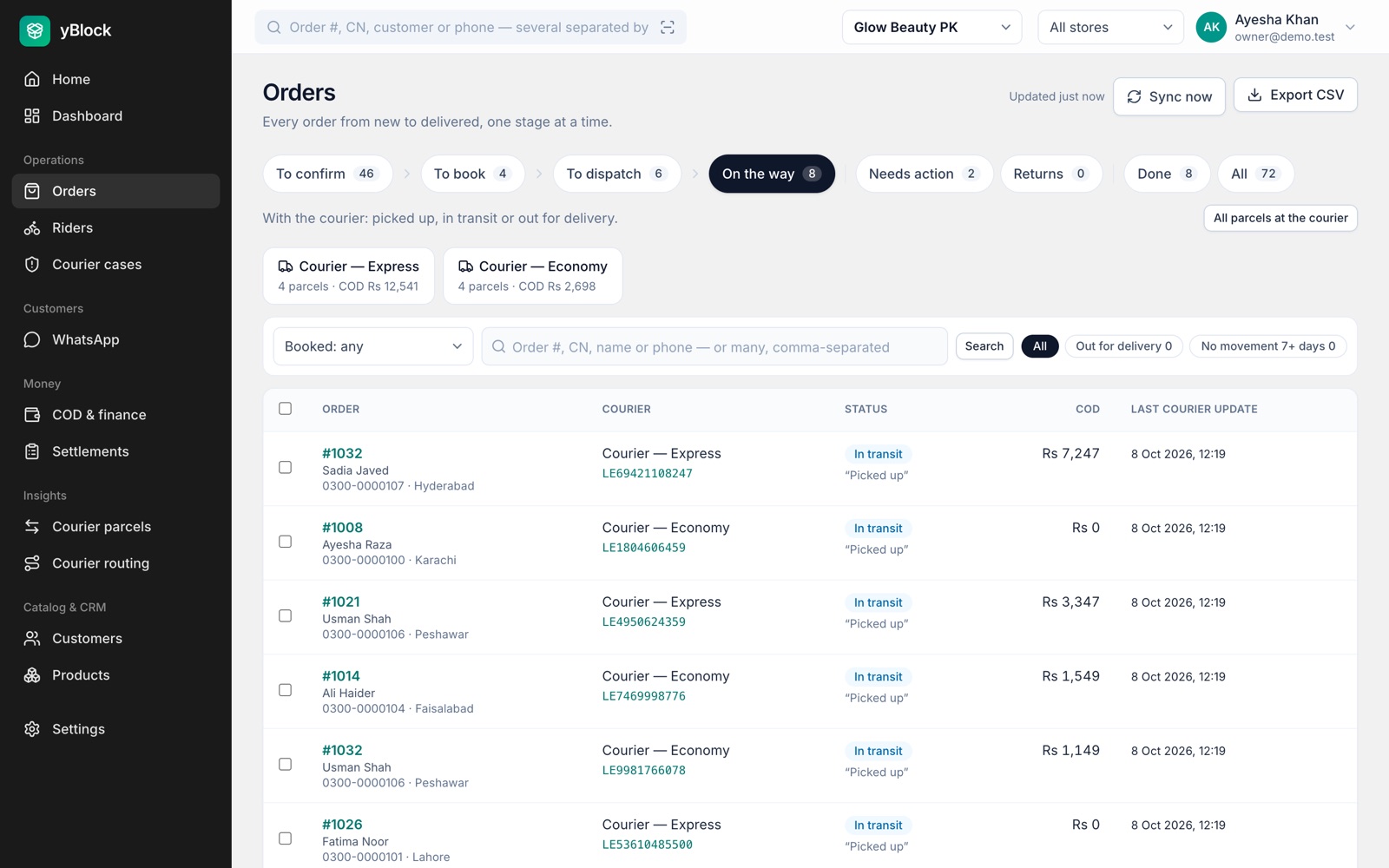Open the Glow Beauty PK store dropdown
This screenshot has width=1389, height=868.
(x=931, y=27)
